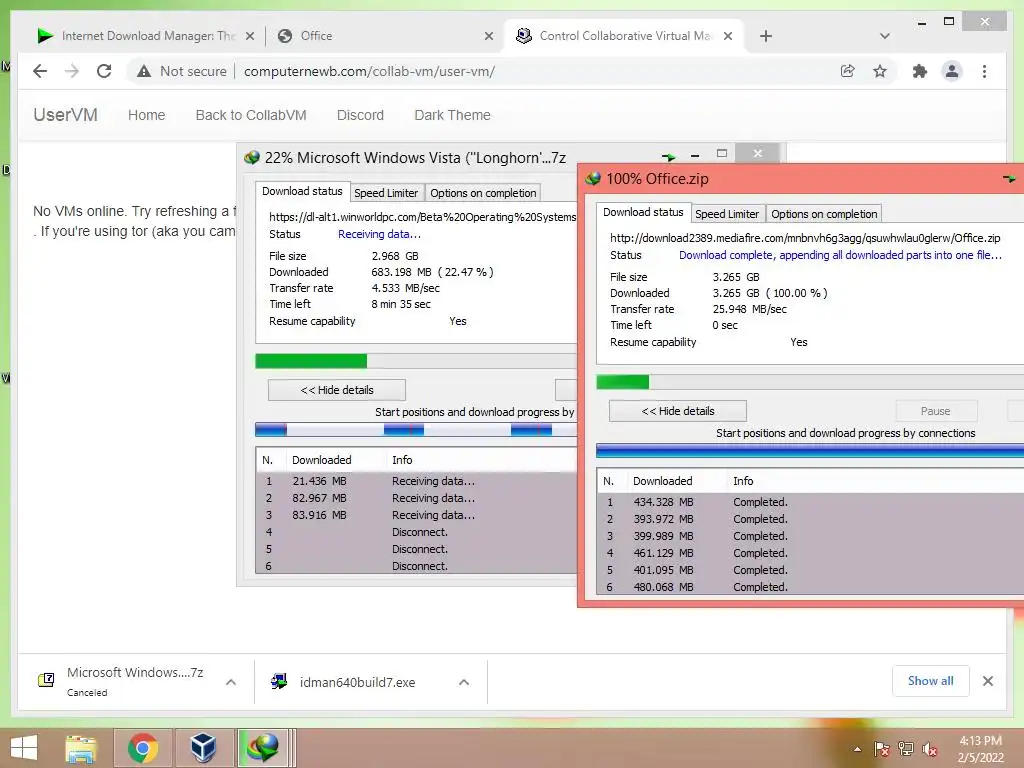The height and width of the screenshot is (768, 1024).
Task: Click the UserVM brand link
Action: pos(65,115)
